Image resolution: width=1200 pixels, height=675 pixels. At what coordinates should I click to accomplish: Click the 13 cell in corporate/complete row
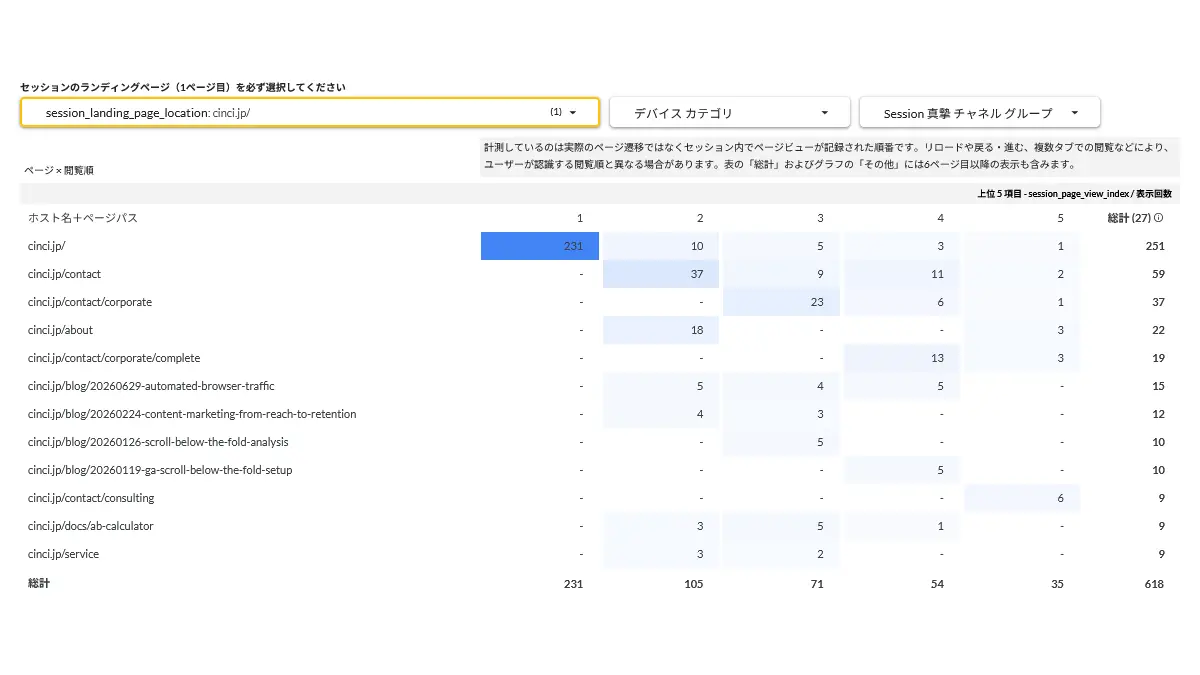tap(901, 358)
